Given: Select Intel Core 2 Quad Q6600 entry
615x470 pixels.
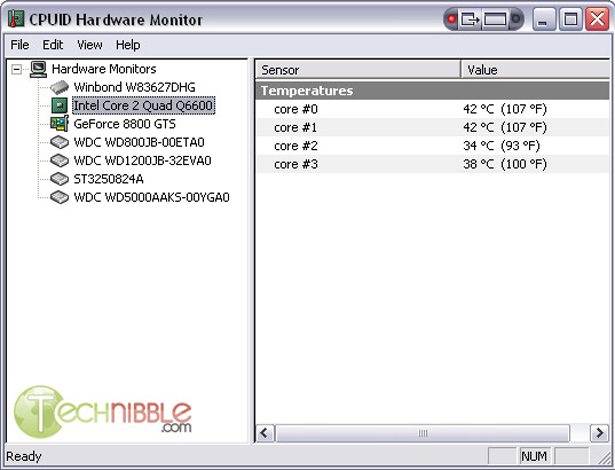Looking at the screenshot, I should coord(144,106).
